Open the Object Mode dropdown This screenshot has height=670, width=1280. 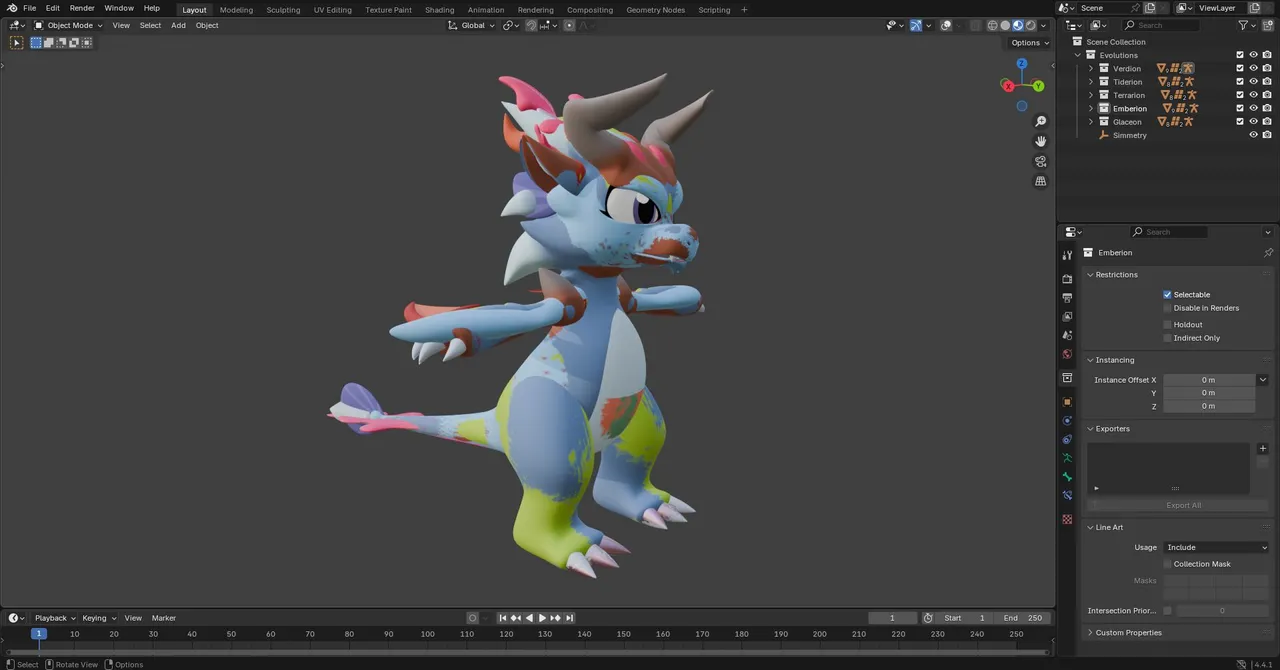68,25
